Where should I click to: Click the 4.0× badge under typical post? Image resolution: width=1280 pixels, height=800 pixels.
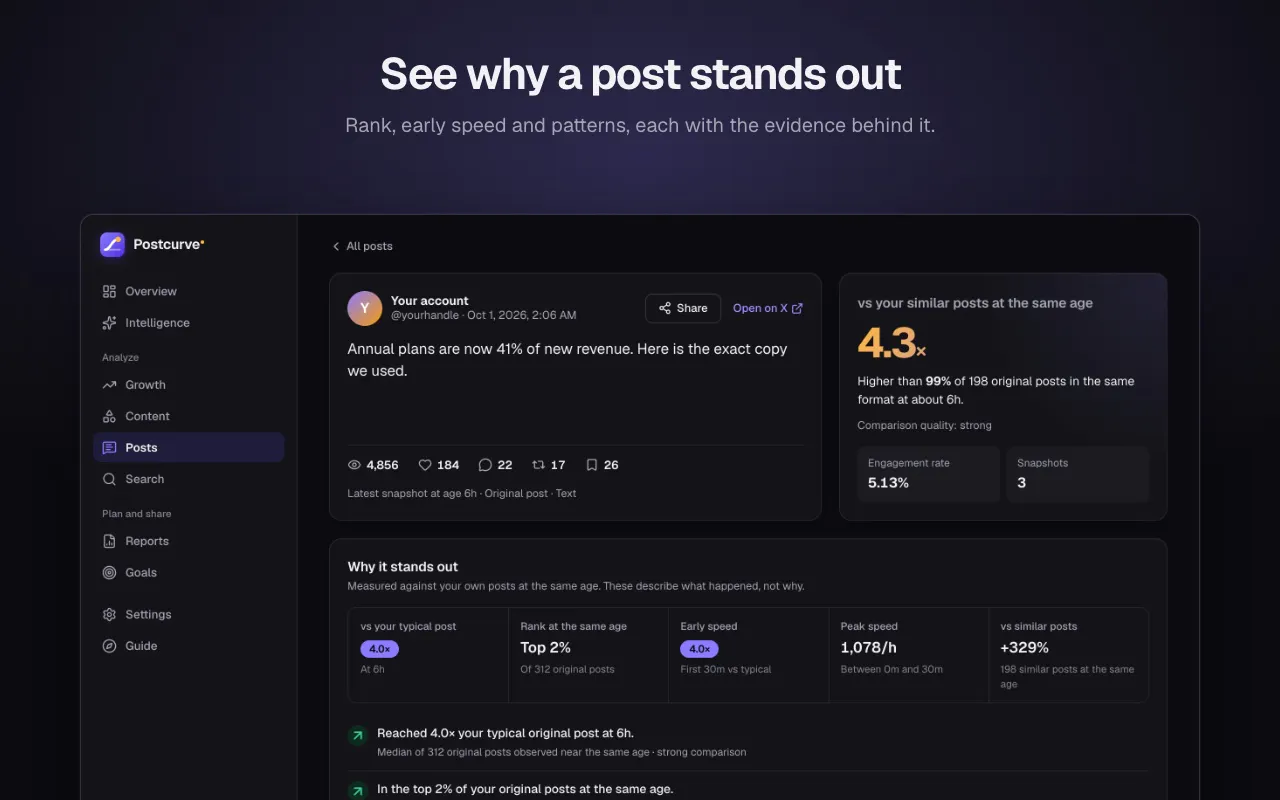coord(380,649)
